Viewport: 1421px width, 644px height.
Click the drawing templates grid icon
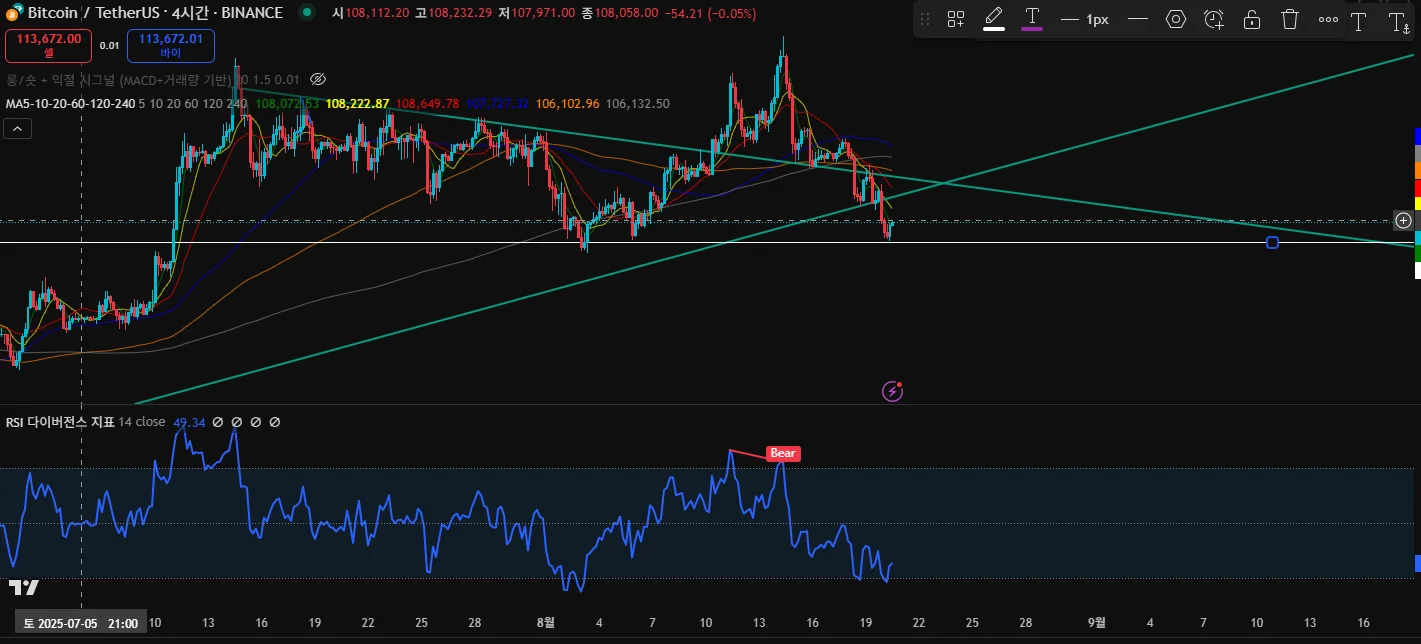click(955, 19)
